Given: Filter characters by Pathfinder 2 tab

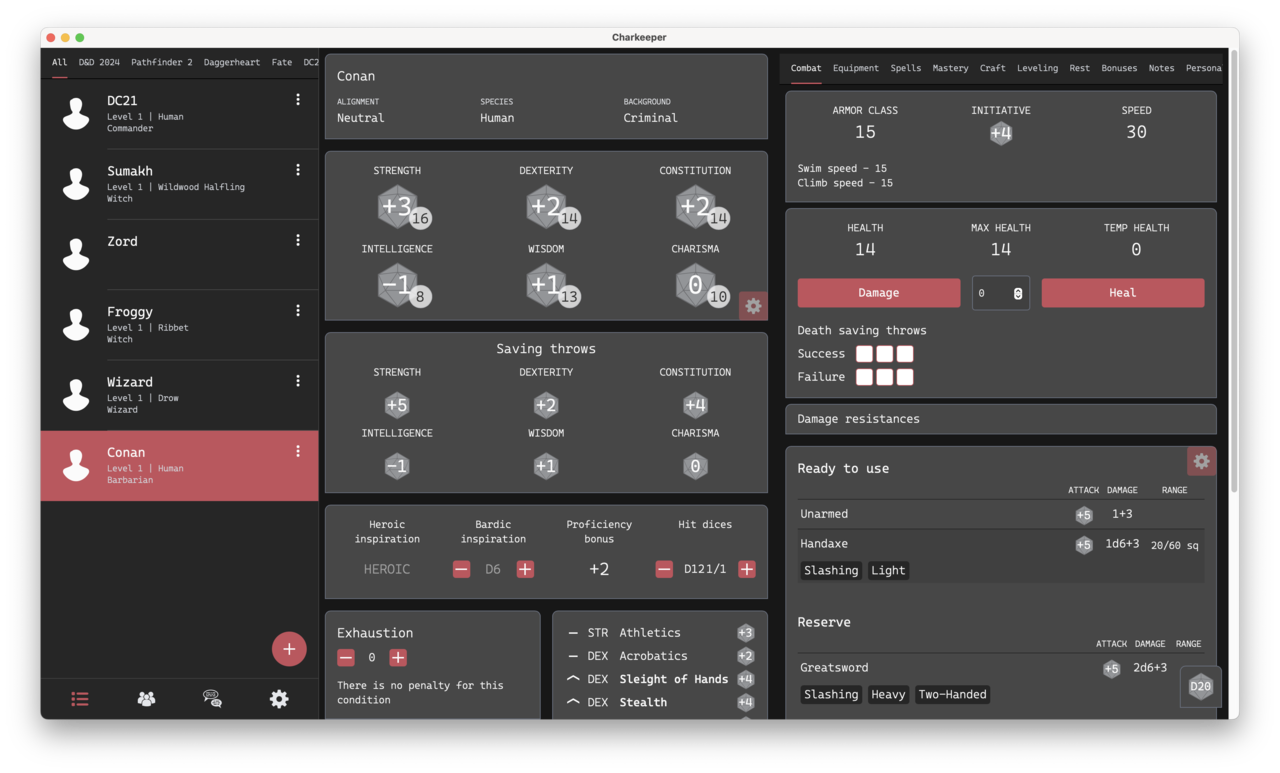Looking at the screenshot, I should [161, 62].
